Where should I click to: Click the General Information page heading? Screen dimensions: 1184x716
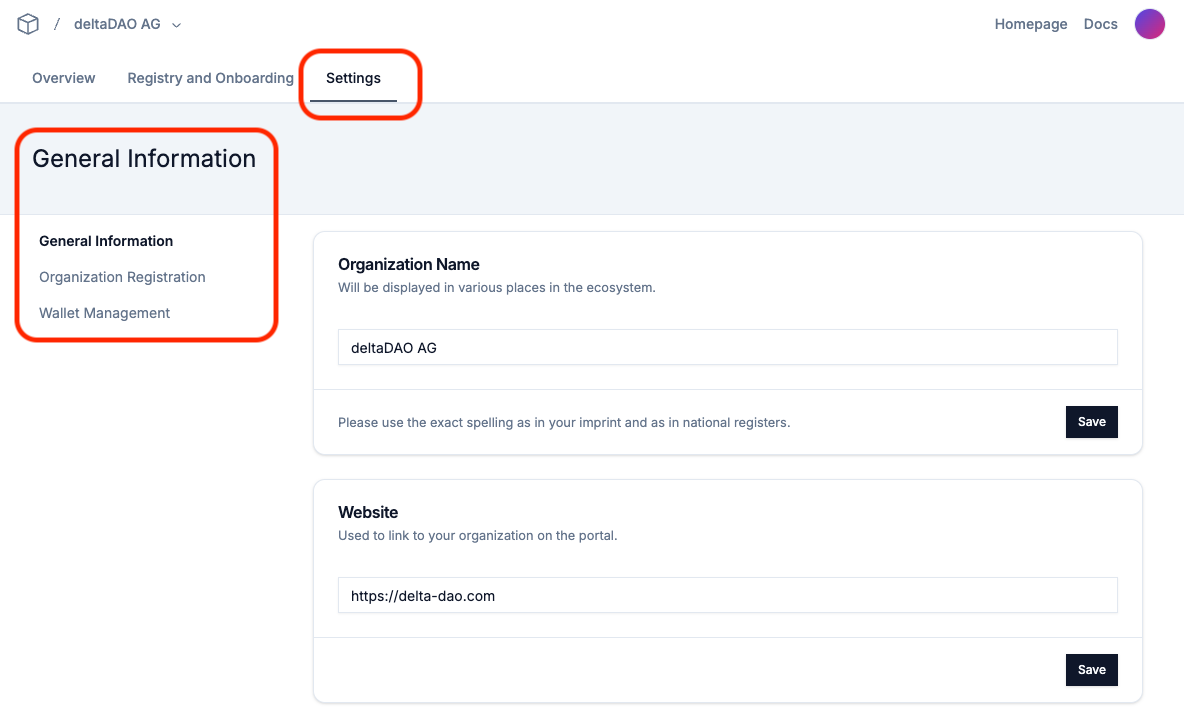pos(144,159)
